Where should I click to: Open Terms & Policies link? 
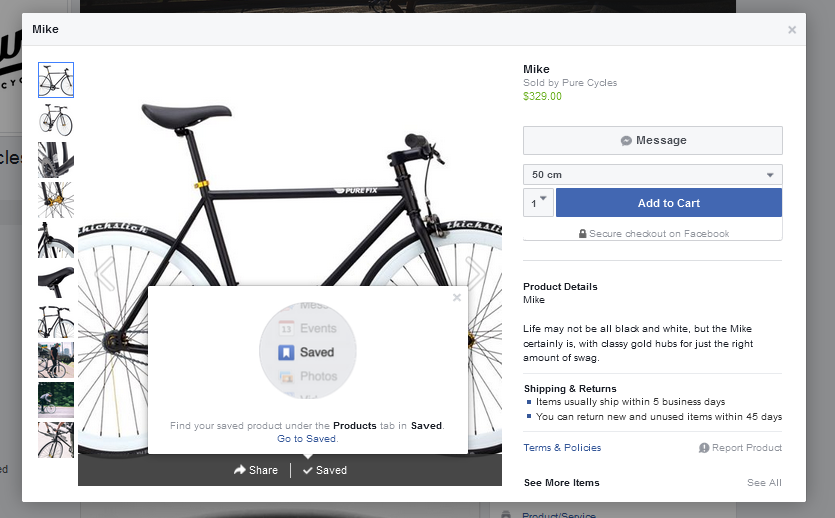(x=562, y=448)
